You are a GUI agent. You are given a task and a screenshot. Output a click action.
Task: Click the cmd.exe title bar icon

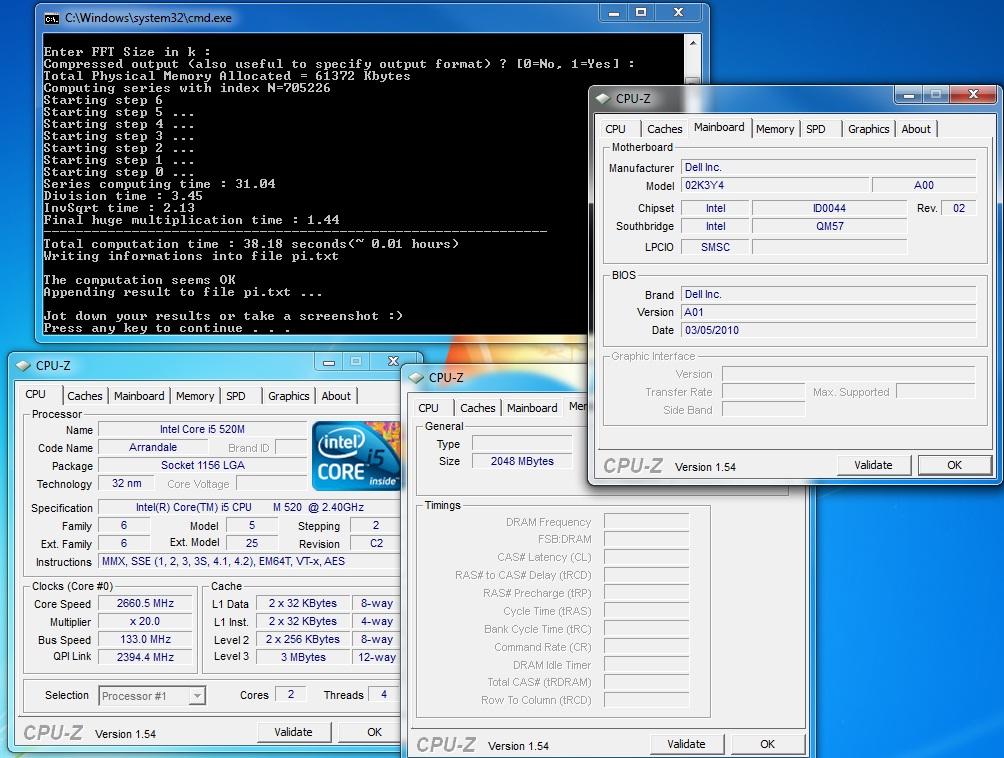pyautogui.click(x=52, y=18)
